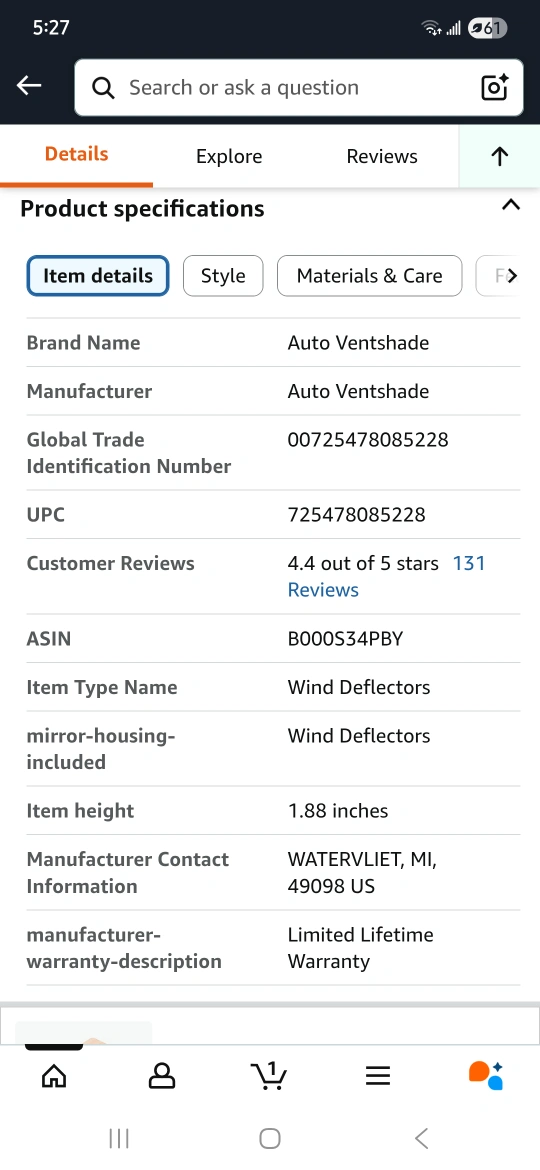Tap the magnifying glass search icon
The width and height of the screenshot is (540, 1170).
tap(103, 88)
